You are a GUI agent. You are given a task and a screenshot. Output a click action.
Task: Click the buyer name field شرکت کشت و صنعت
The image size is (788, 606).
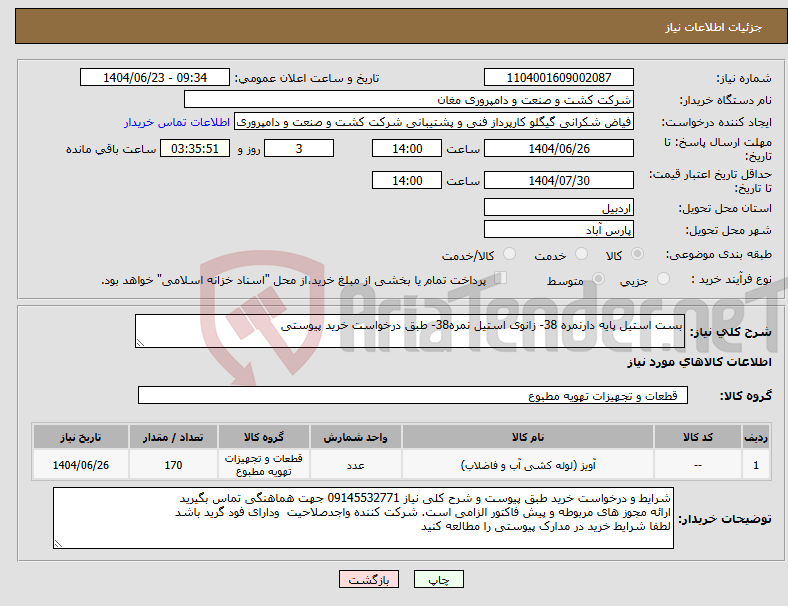409,99
